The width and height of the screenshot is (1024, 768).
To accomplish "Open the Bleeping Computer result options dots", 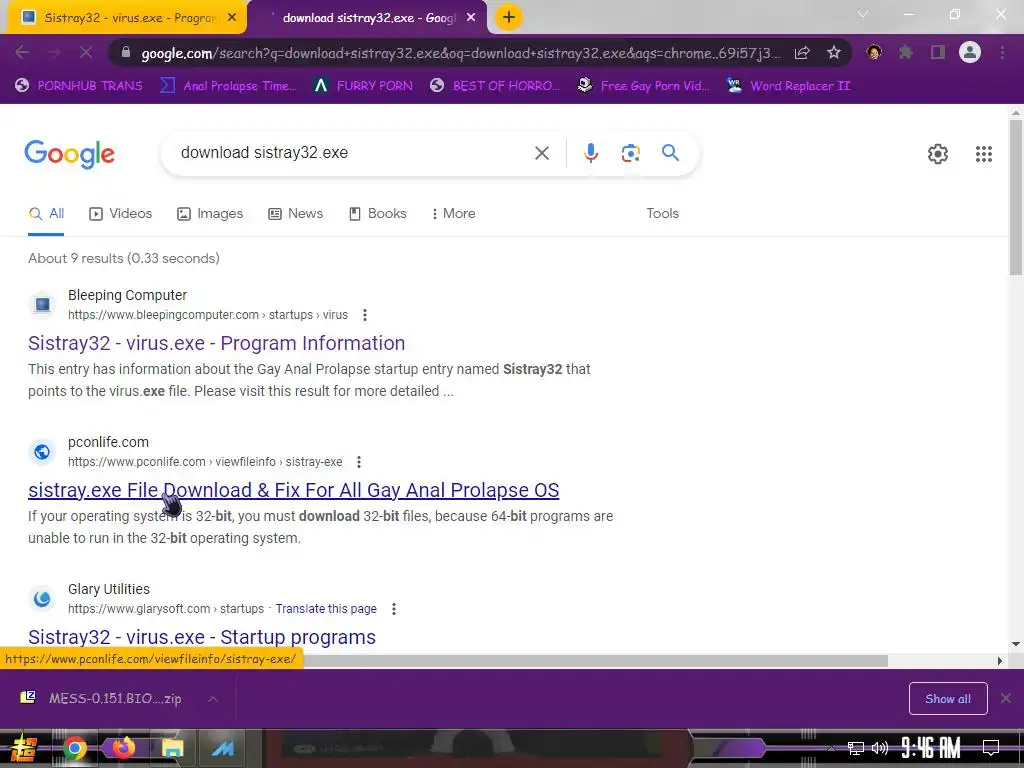I will point(364,315).
